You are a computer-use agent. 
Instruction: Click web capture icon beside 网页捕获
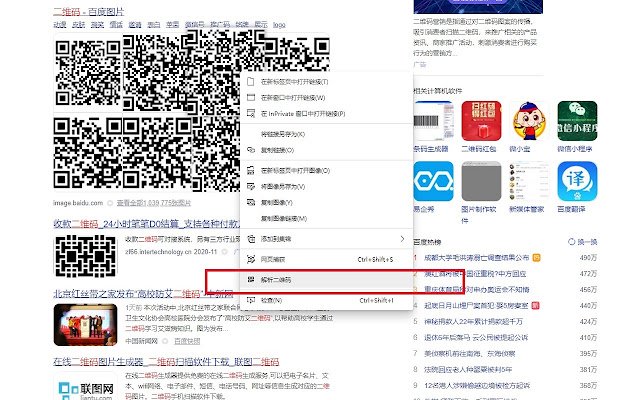pos(251,259)
